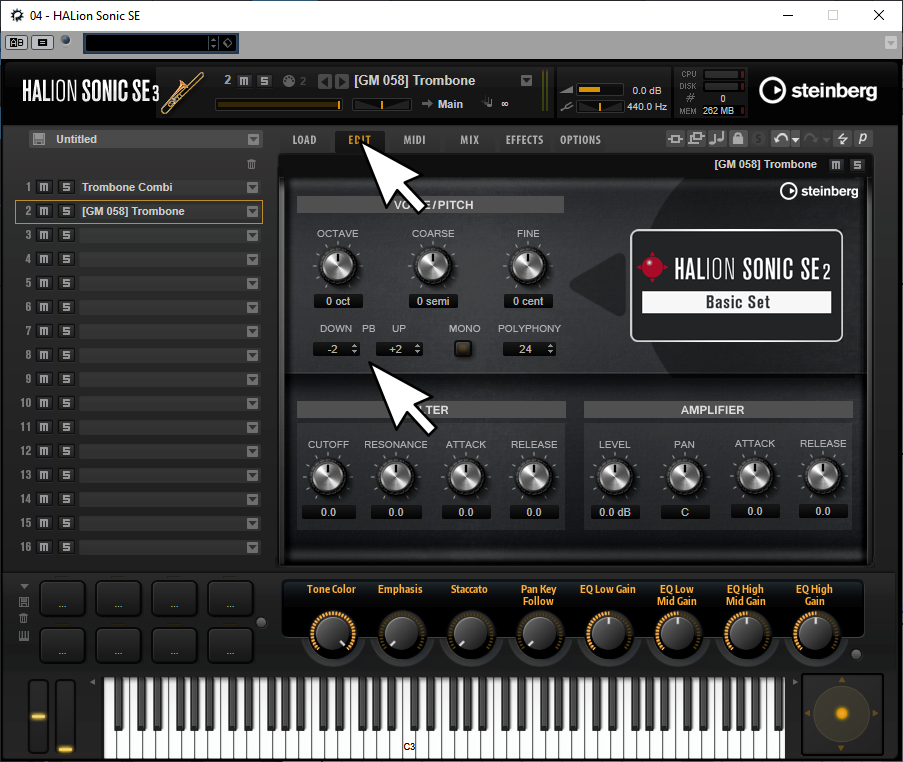Image resolution: width=903 pixels, height=762 pixels.
Task: Click the A/B compare settings icon
Action: pos(17,42)
